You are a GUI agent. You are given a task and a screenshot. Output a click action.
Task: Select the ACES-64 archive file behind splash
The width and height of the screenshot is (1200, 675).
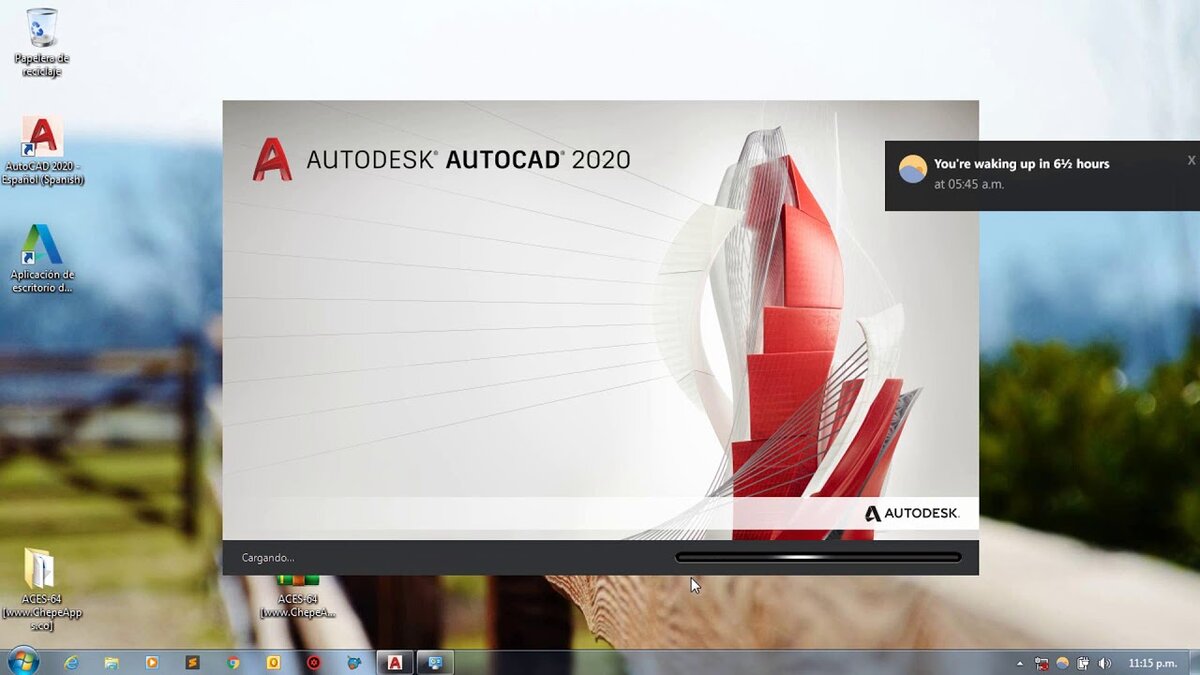tap(298, 596)
